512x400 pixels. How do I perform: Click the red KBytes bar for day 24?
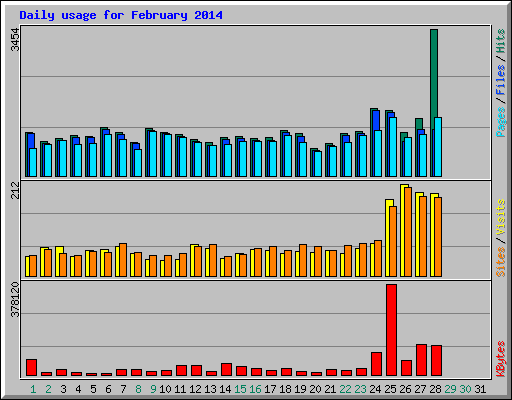[376, 364]
